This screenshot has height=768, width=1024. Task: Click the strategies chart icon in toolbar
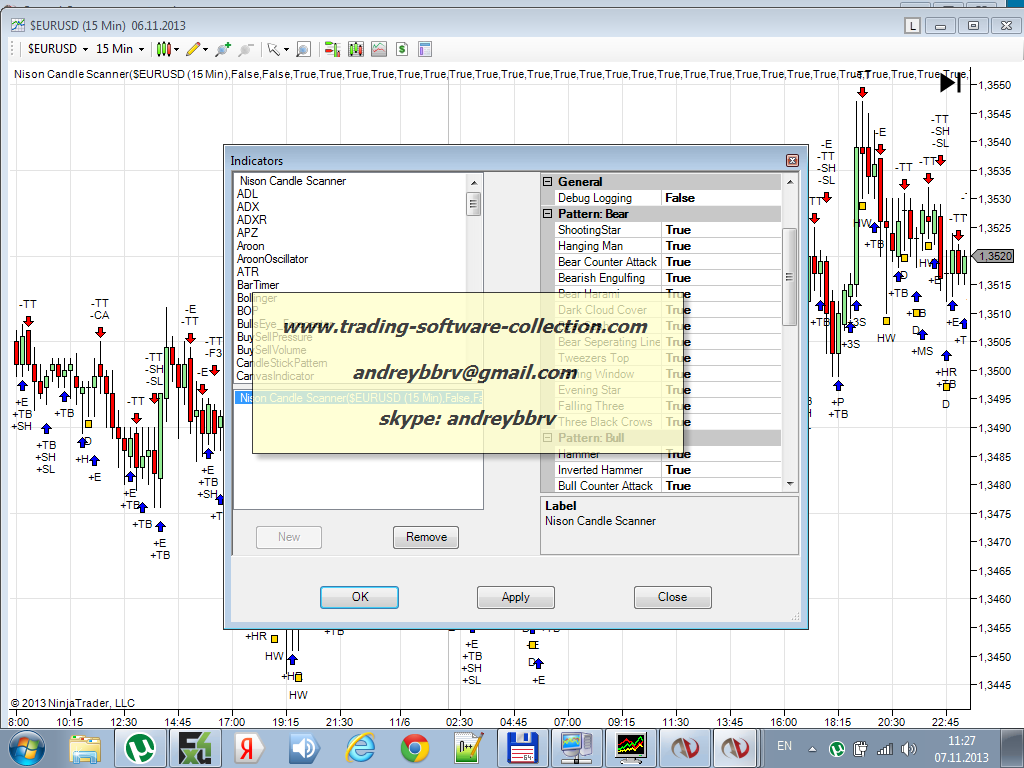click(379, 48)
